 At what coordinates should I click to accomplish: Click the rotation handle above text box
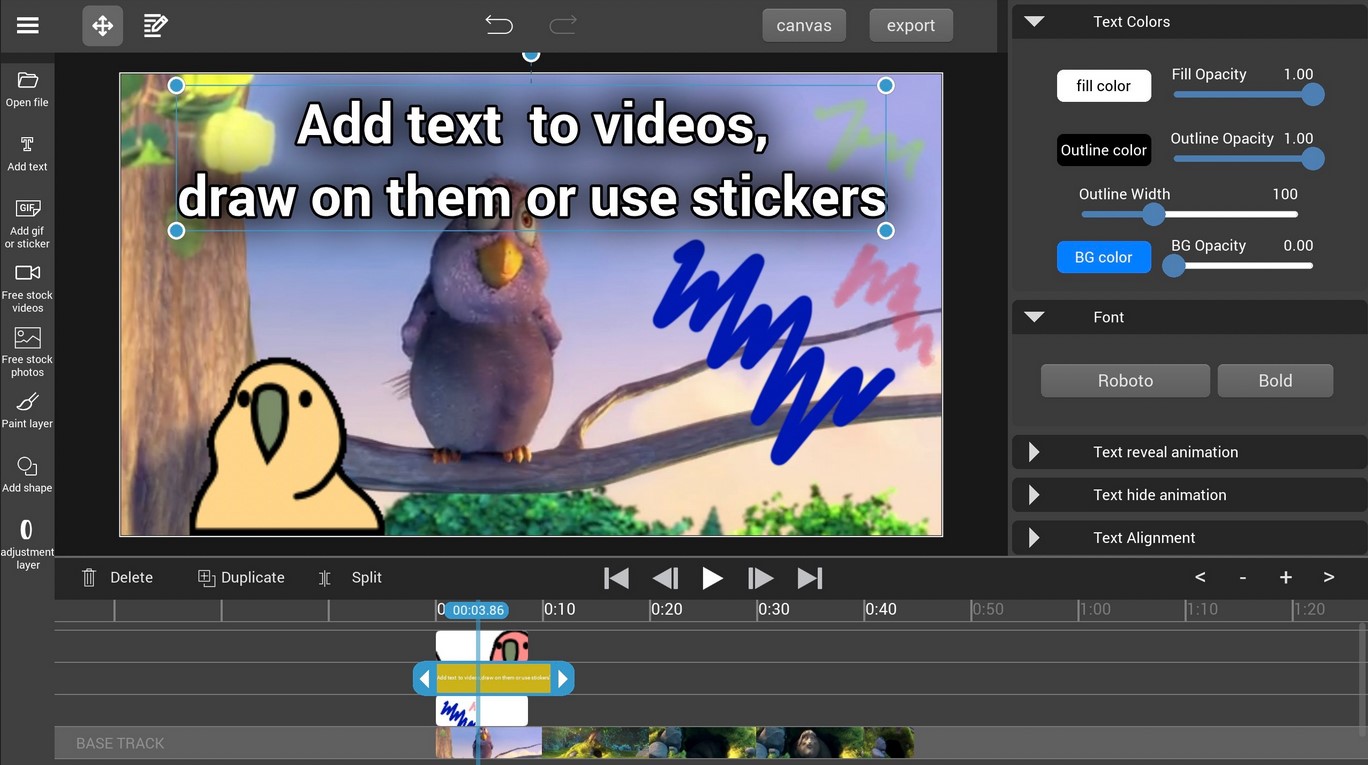click(531, 54)
